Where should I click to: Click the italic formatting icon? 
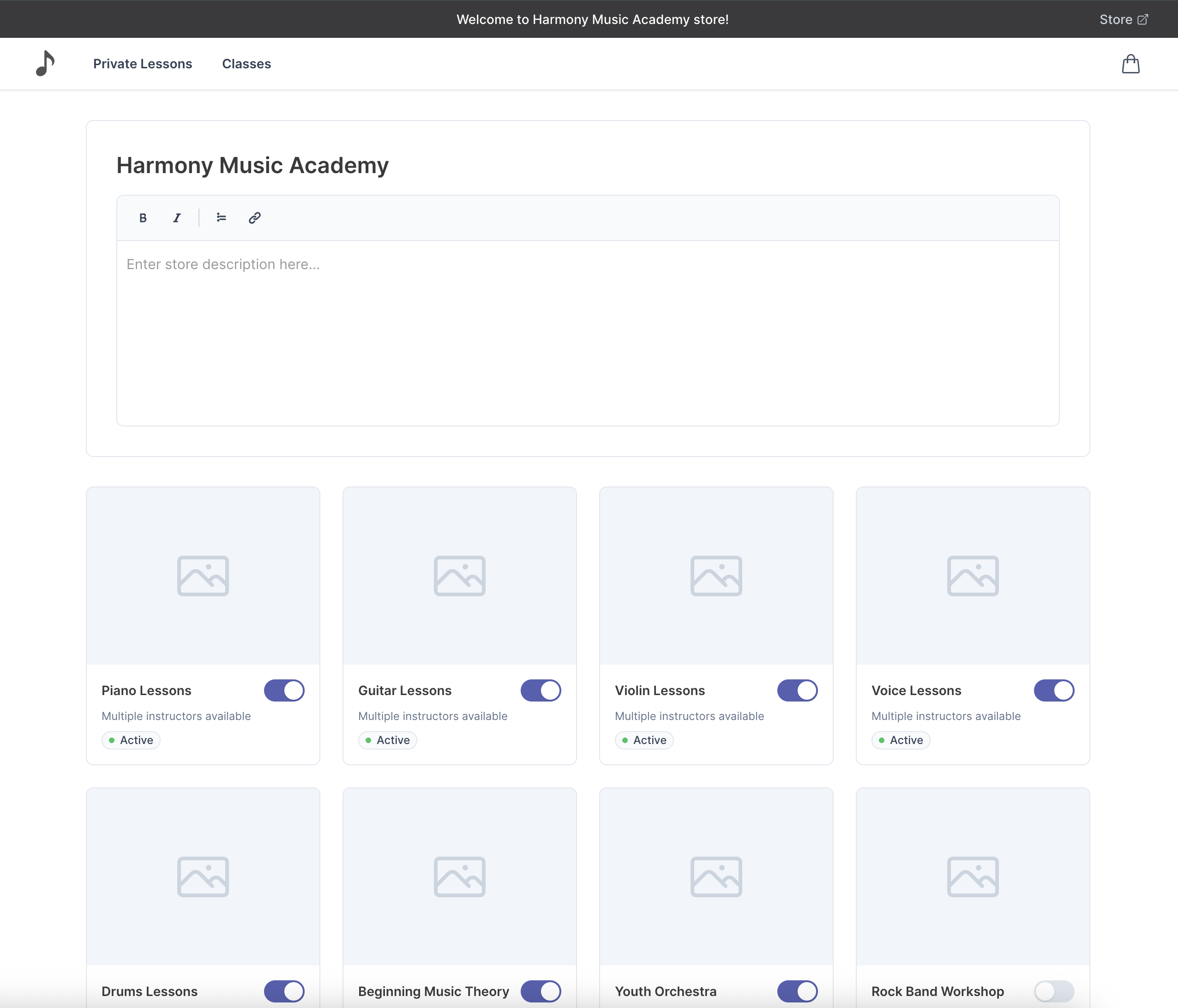[x=176, y=218]
